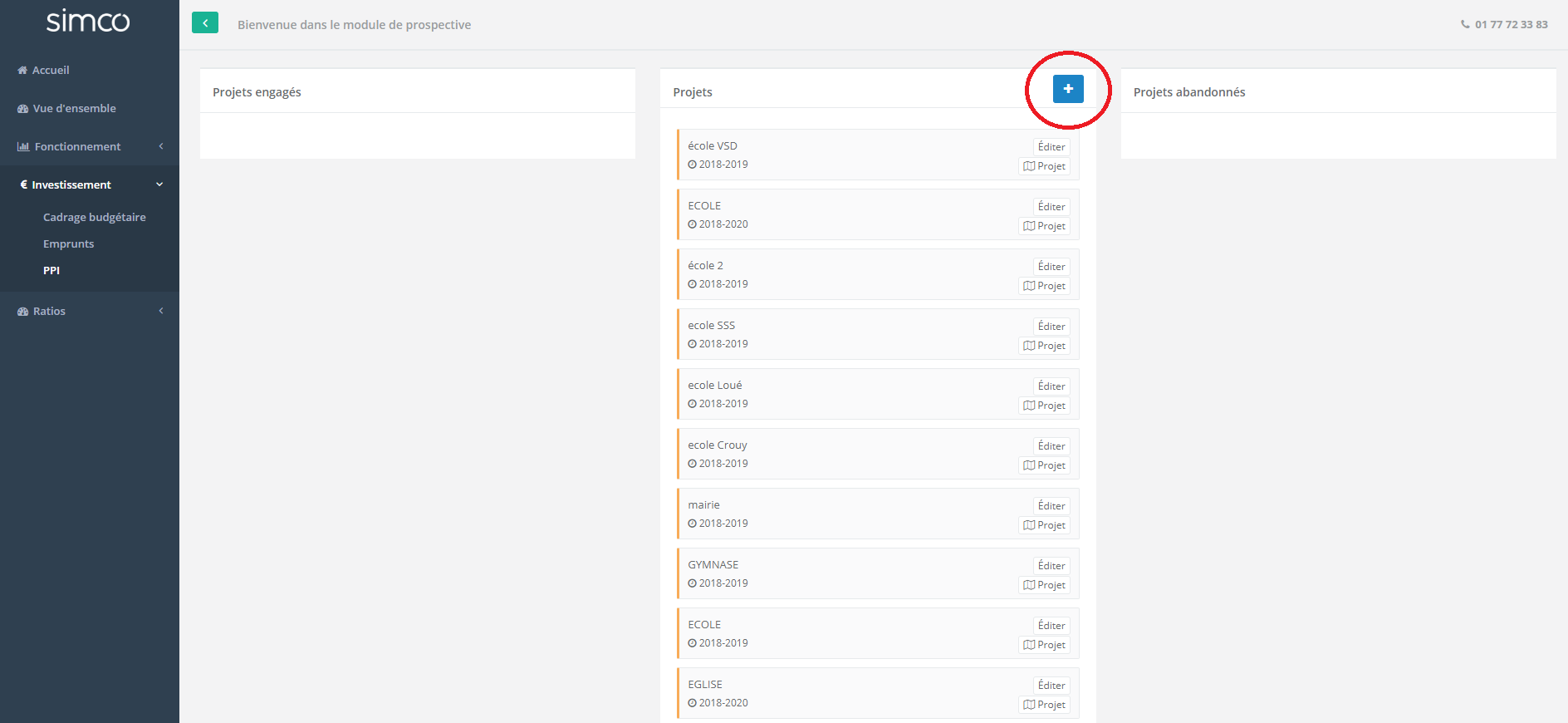This screenshot has width=1568, height=723.
Task: Click the home icon beside Accueil
Action: [x=22, y=71]
